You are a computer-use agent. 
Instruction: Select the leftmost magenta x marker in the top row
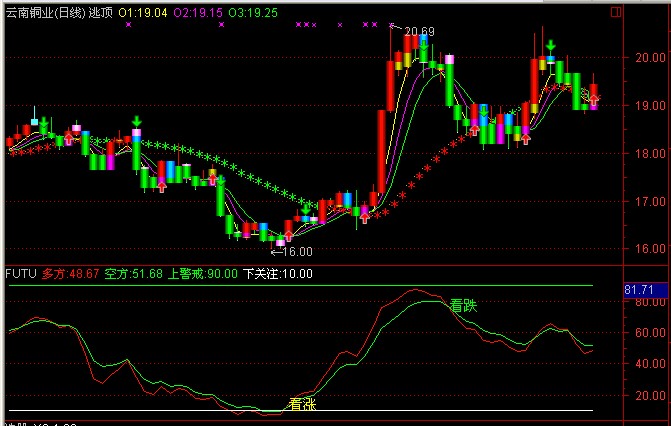tap(129, 24)
